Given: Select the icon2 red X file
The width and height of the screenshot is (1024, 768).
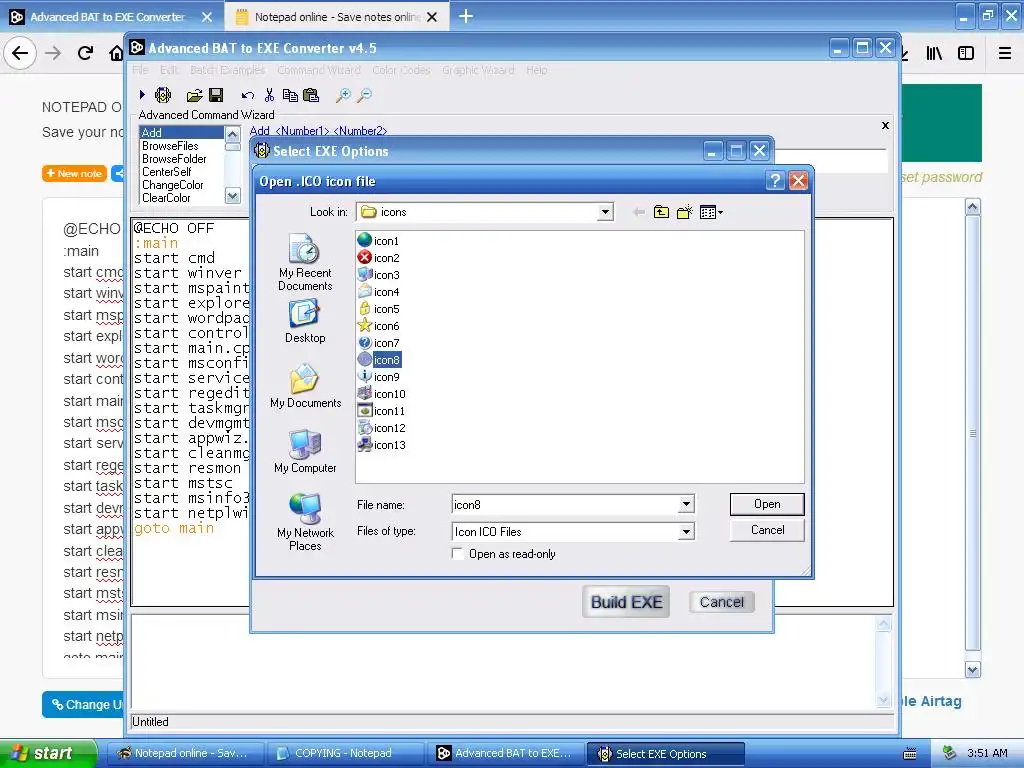Looking at the screenshot, I should [x=379, y=258].
